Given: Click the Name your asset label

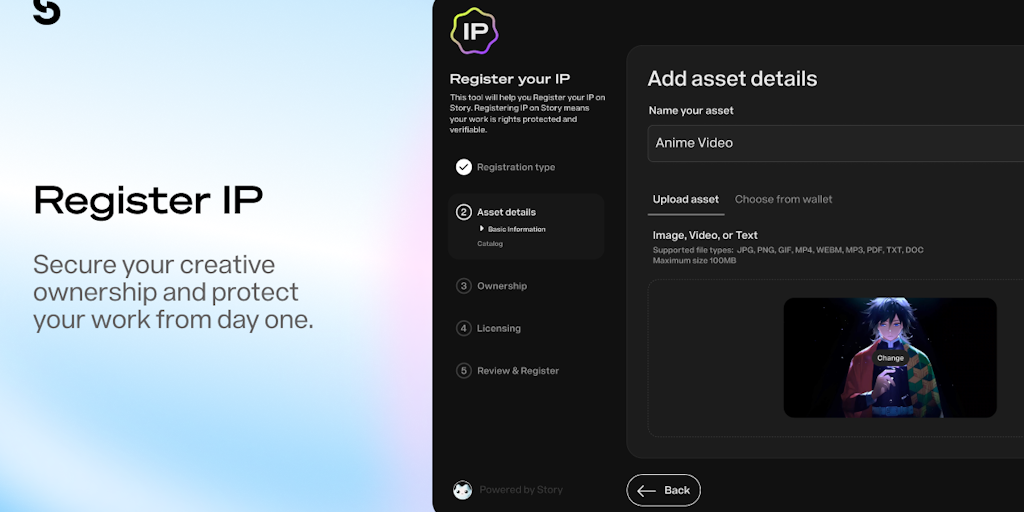Looking at the screenshot, I should tap(691, 111).
